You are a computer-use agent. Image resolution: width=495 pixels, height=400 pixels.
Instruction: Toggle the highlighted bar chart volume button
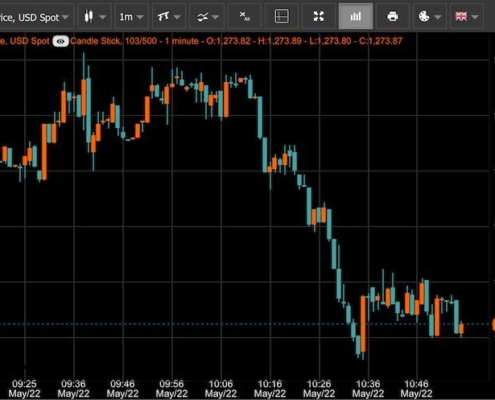tap(356, 16)
